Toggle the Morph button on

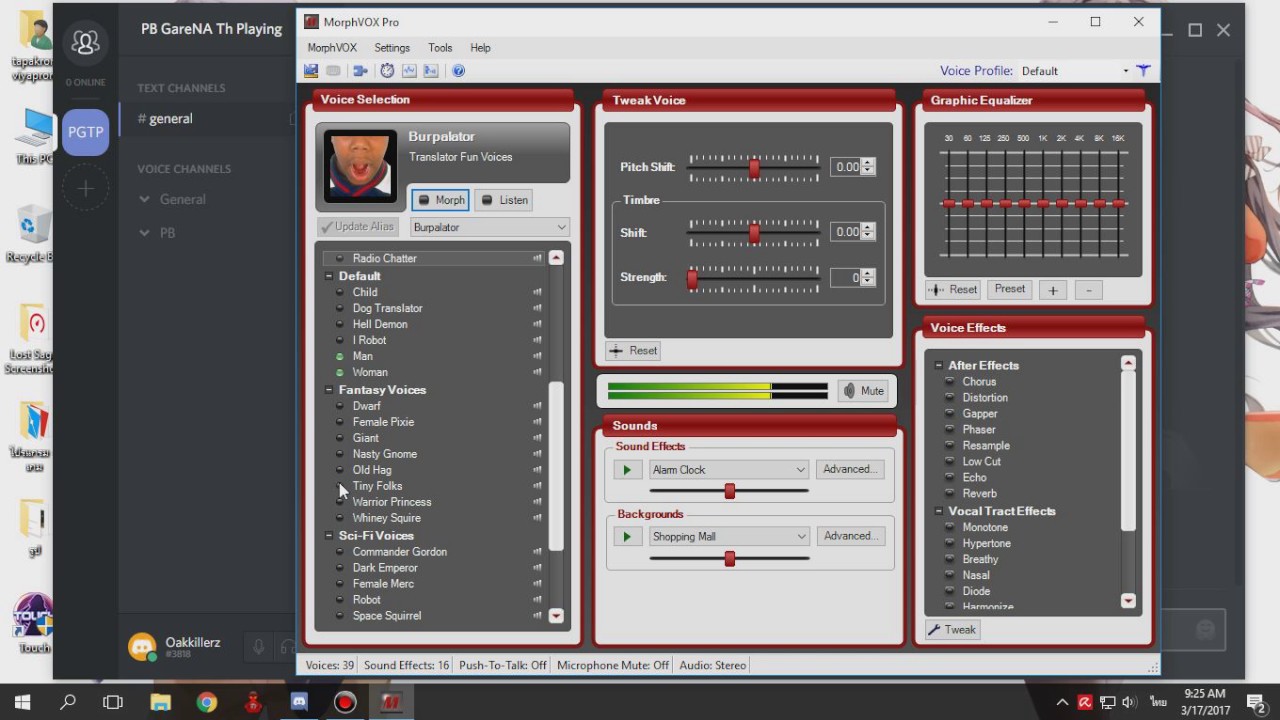[x=440, y=200]
